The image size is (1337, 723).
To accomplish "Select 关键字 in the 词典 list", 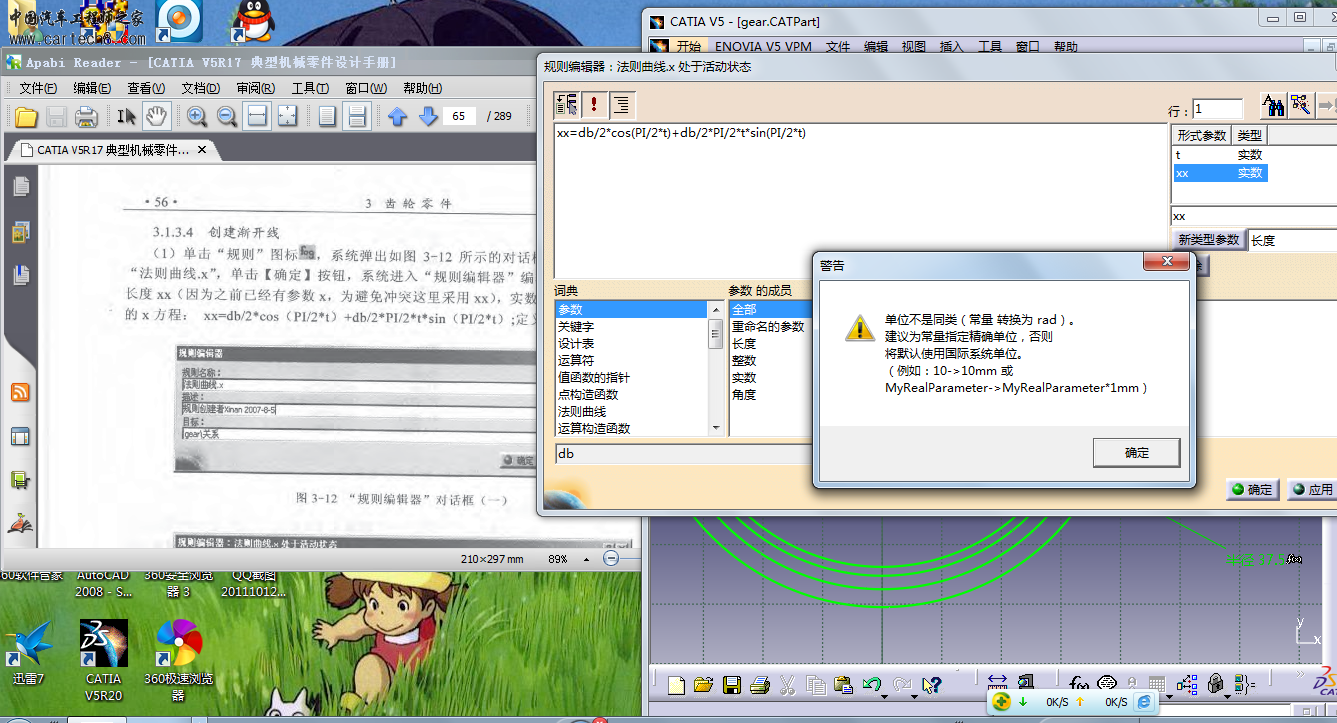I will coord(576,327).
